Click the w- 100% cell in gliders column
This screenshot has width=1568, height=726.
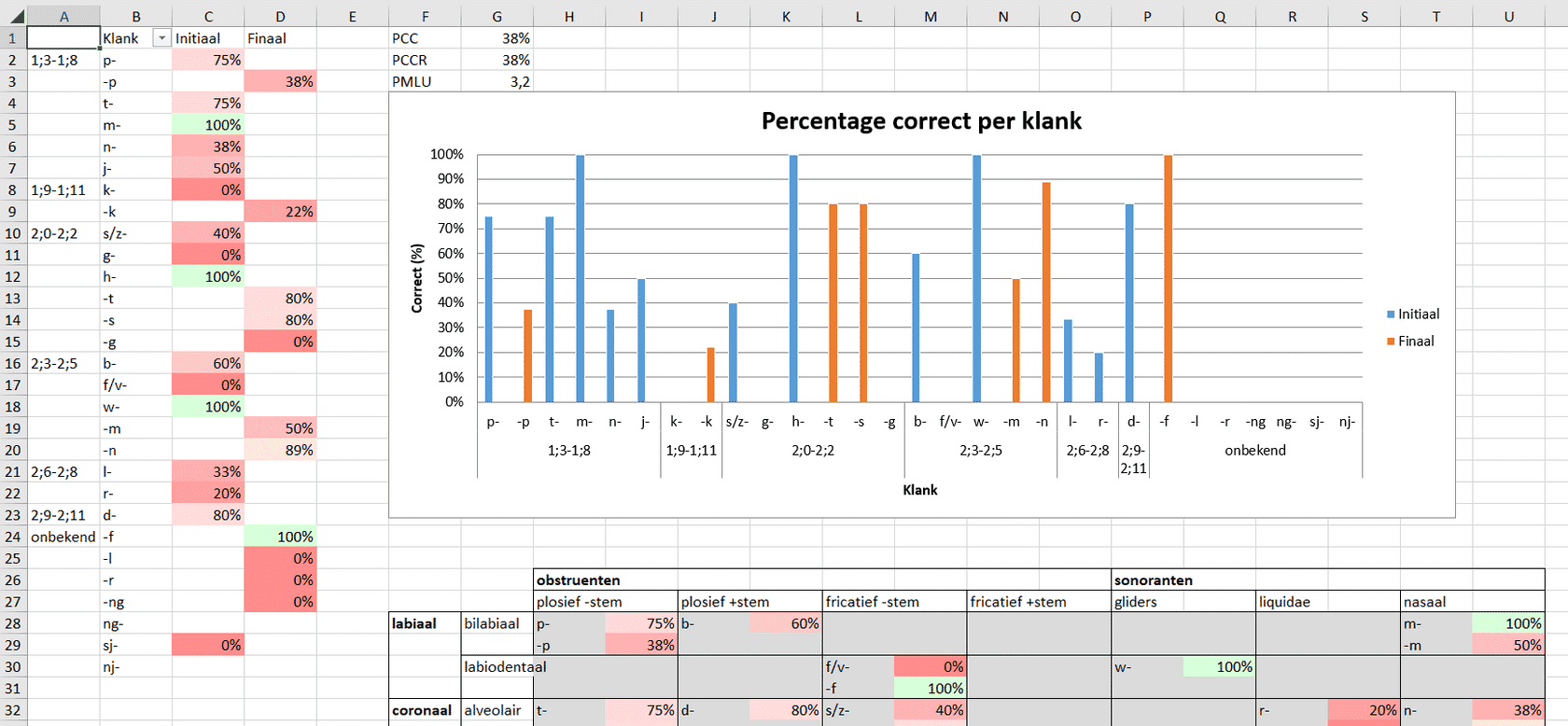(1219, 666)
